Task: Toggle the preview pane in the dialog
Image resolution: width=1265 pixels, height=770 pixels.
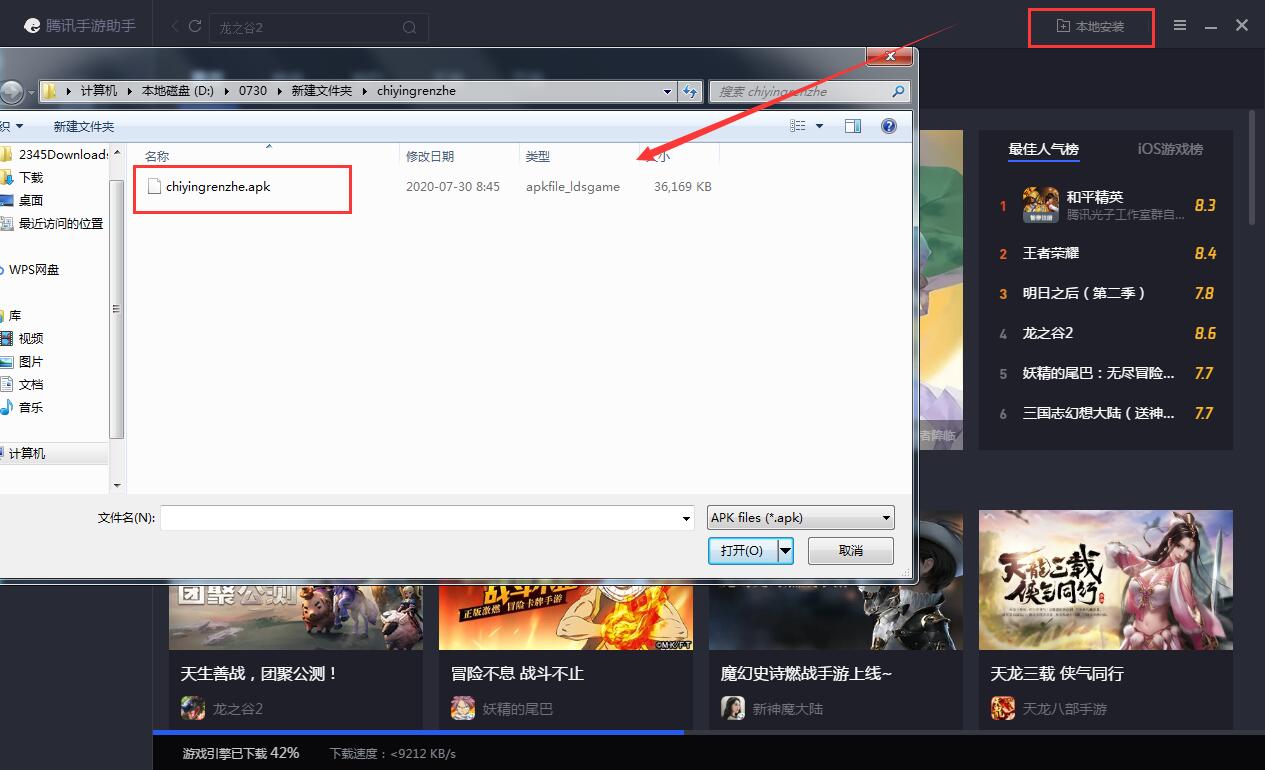Action: click(853, 126)
